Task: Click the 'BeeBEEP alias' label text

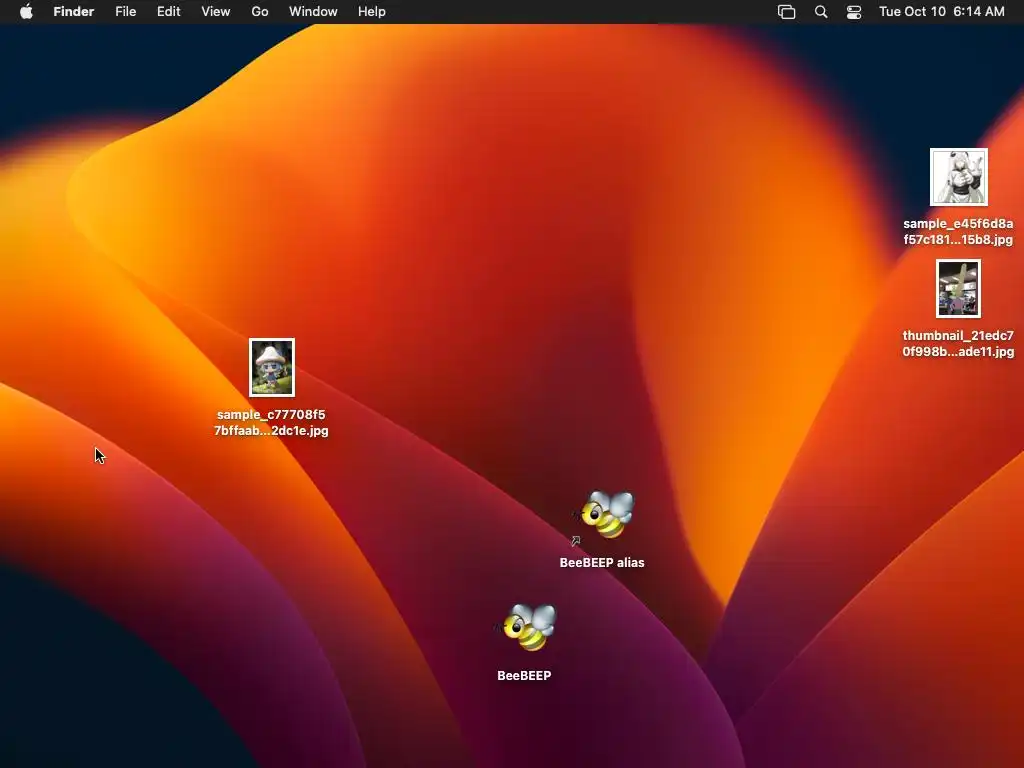Action: click(602, 562)
